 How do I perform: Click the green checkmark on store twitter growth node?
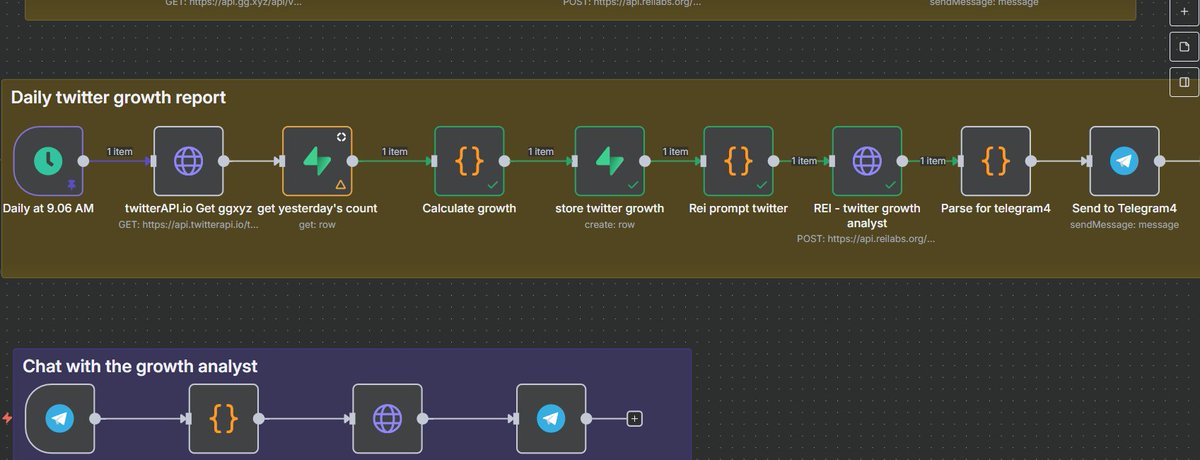tap(633, 185)
